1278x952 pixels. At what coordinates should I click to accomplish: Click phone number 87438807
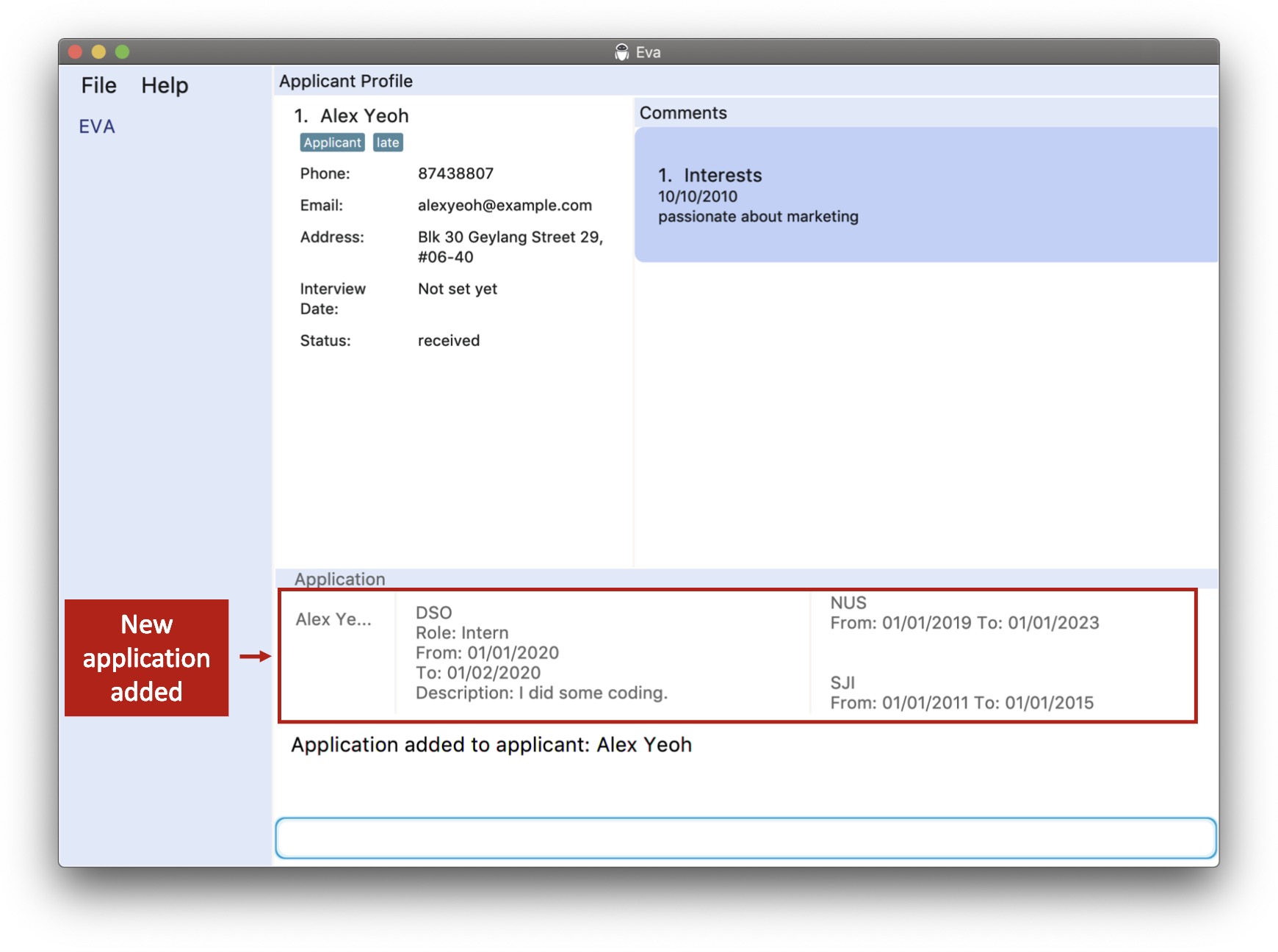click(x=455, y=173)
